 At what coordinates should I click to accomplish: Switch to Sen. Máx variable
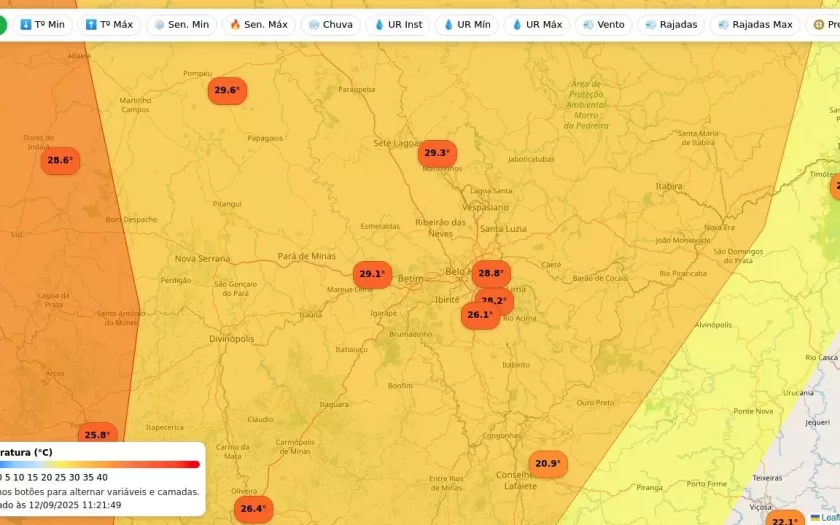[258, 24]
